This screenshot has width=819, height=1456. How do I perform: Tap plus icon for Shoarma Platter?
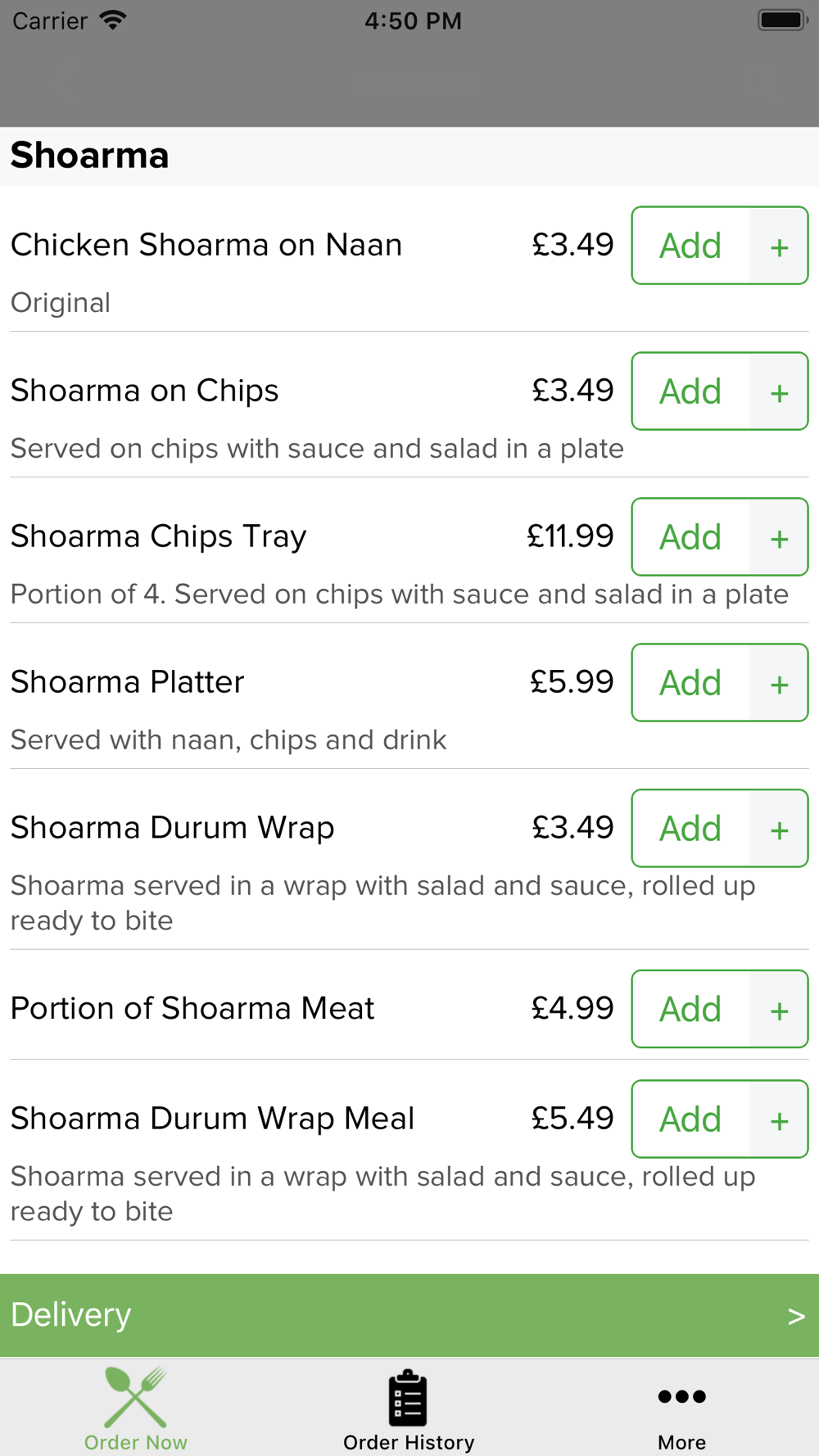pos(779,683)
